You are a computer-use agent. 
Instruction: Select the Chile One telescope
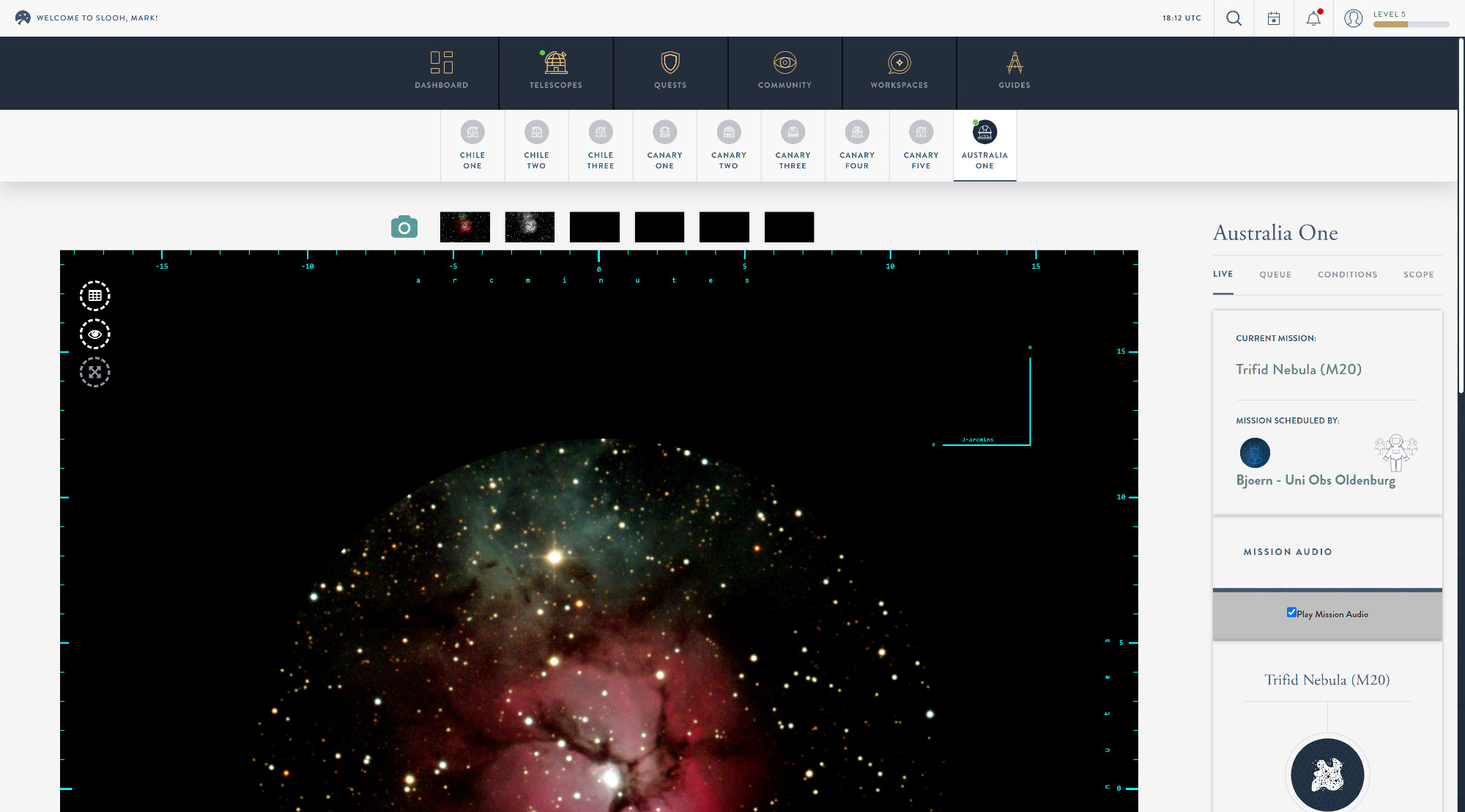tap(472, 145)
